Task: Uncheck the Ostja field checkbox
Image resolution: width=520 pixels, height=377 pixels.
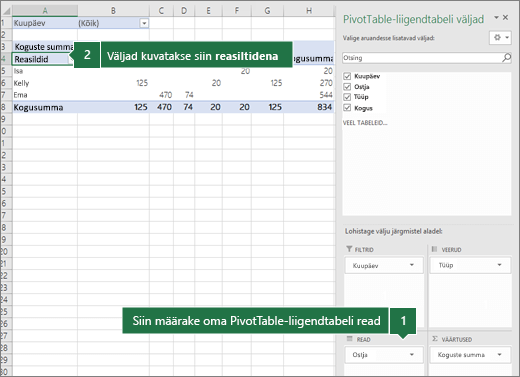Action: [x=347, y=87]
